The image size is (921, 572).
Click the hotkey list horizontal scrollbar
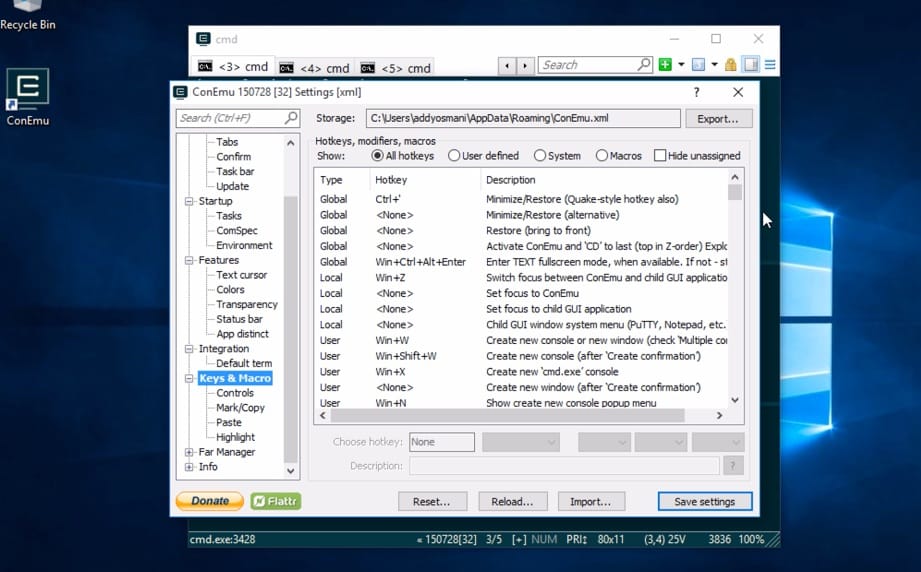tap(520, 415)
